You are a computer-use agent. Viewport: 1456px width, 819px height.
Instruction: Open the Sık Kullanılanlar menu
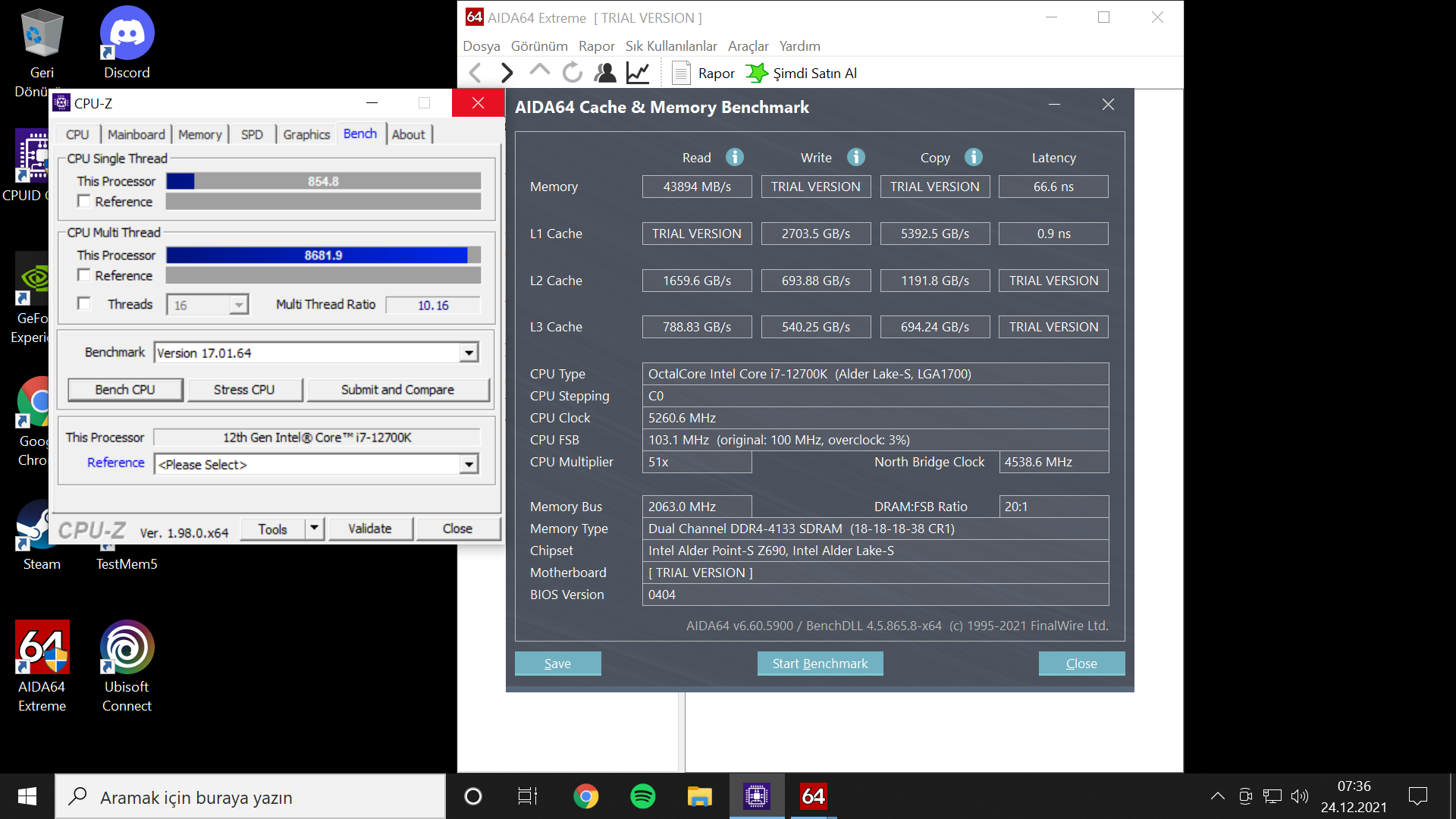tap(671, 46)
